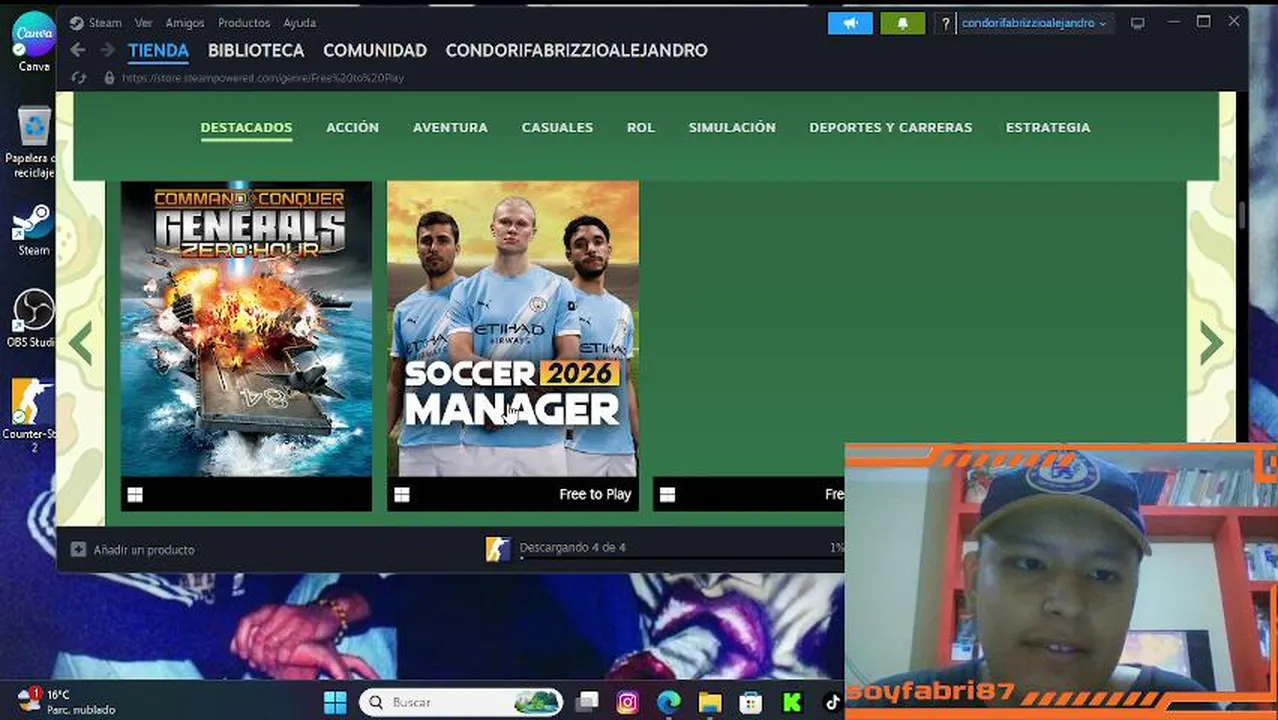Open File Explorer from the taskbar
Image resolution: width=1278 pixels, height=720 pixels.
709,702
